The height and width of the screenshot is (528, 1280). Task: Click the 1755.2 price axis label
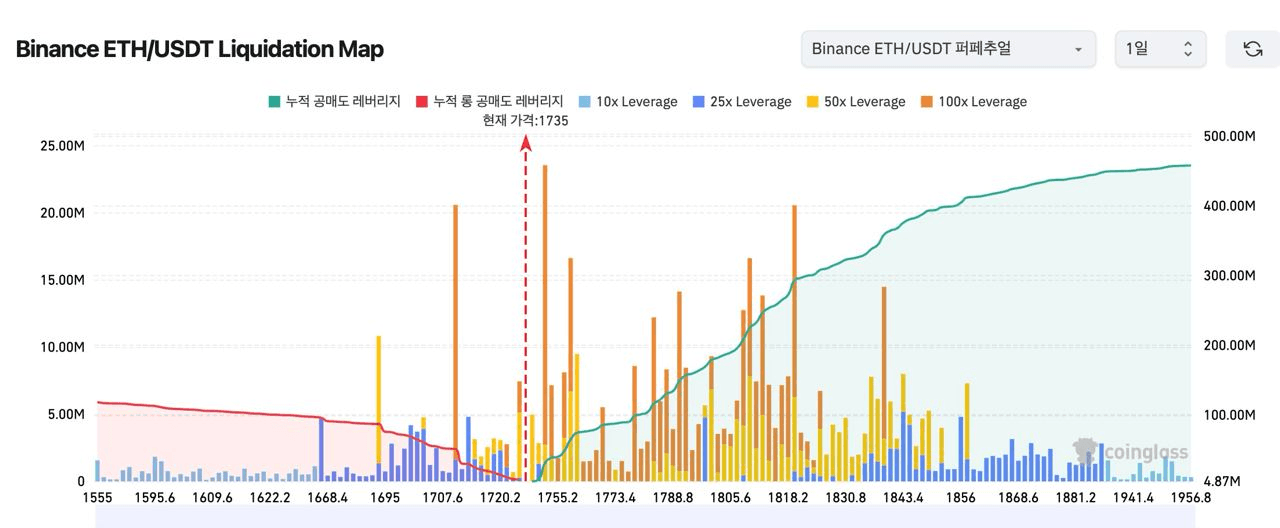tap(557, 497)
